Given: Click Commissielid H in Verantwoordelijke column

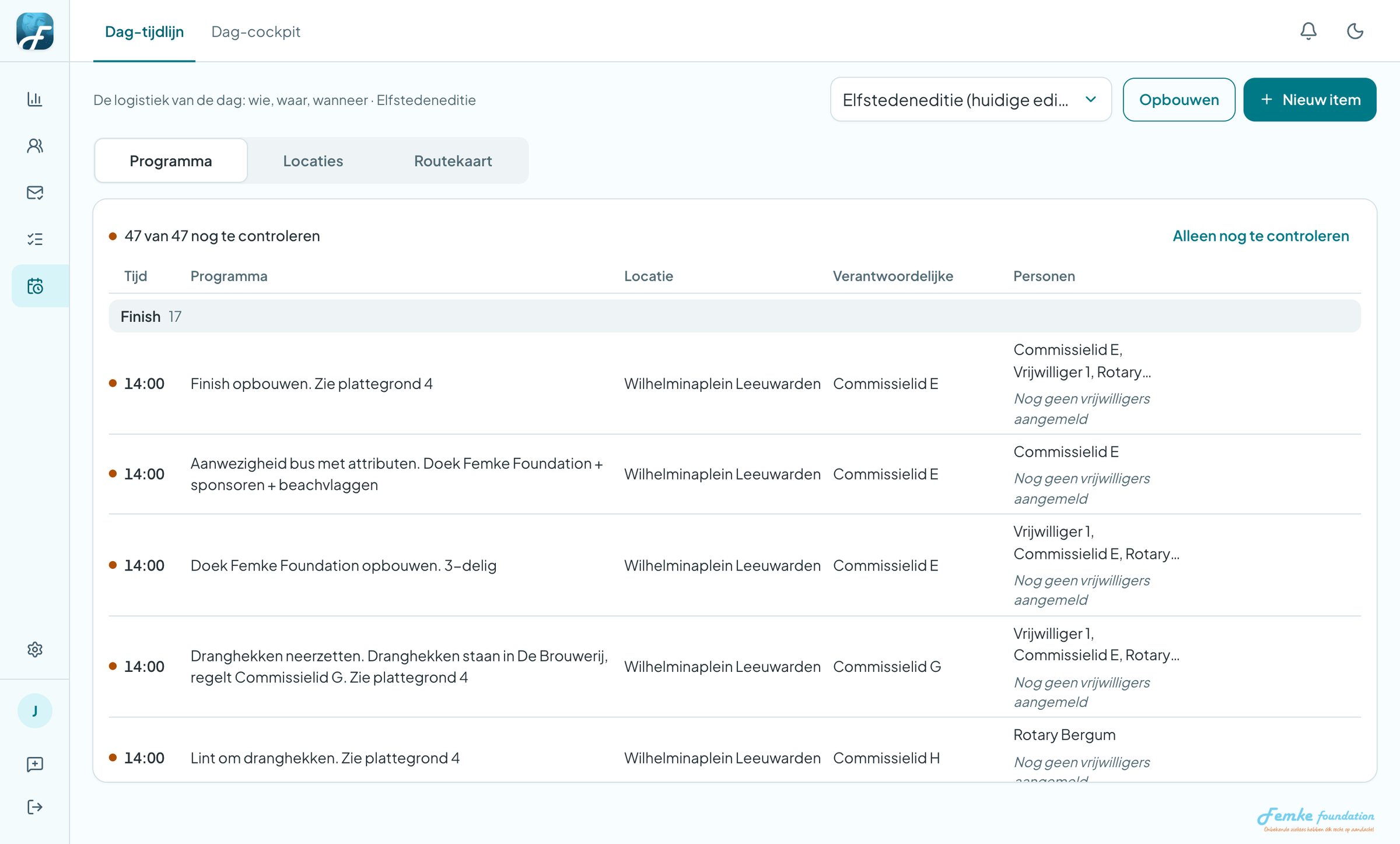Looking at the screenshot, I should [x=886, y=758].
